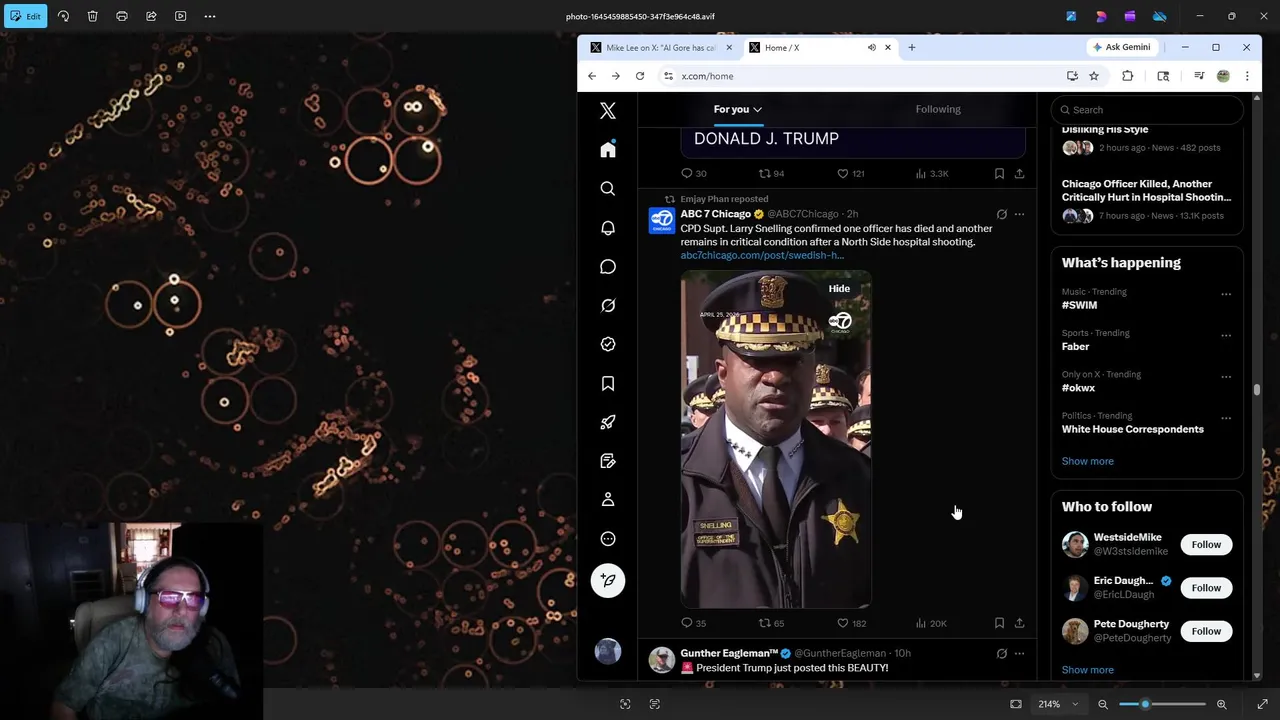This screenshot has width=1280, height=720.
Task: Click Show more under What's happening
Action: coord(1087,461)
